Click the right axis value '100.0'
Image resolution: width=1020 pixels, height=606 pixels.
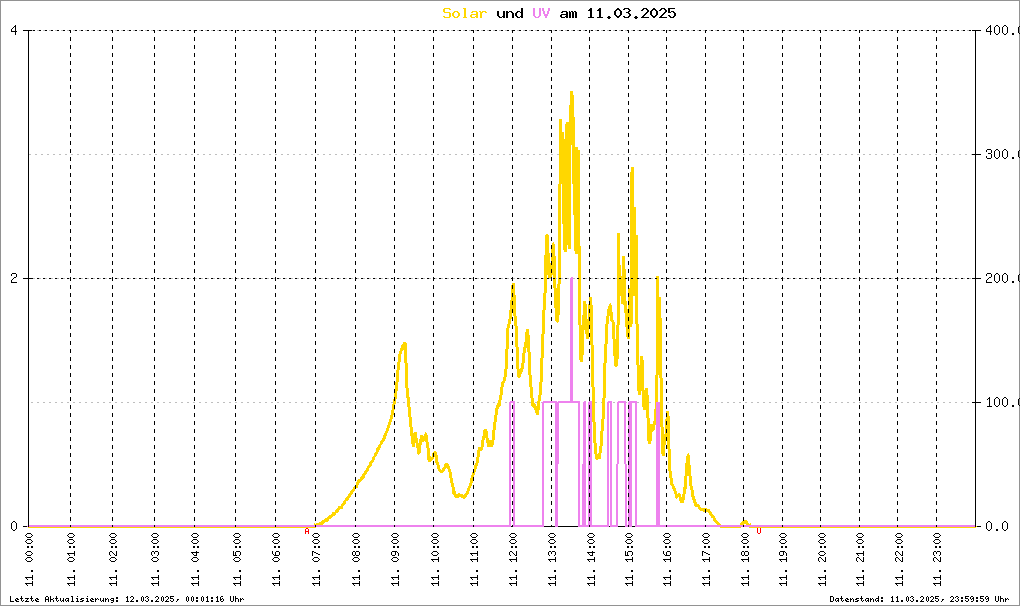point(1002,402)
